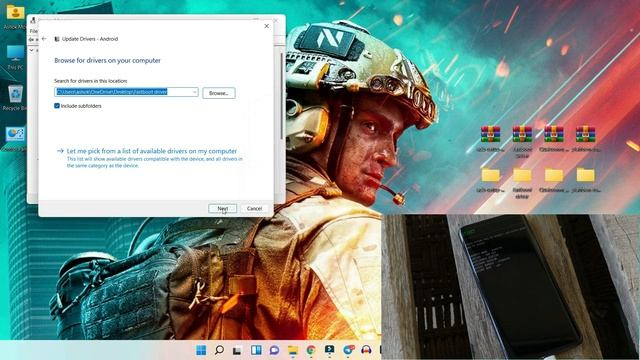
Task: Click Device Manager's vertical scrollbar
Action: (x=281, y=96)
